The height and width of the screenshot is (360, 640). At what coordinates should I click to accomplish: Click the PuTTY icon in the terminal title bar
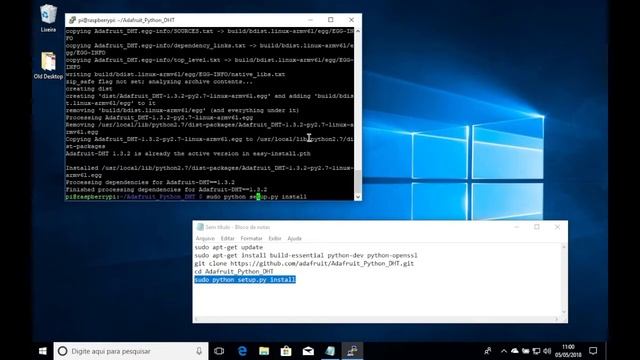click(72, 20)
